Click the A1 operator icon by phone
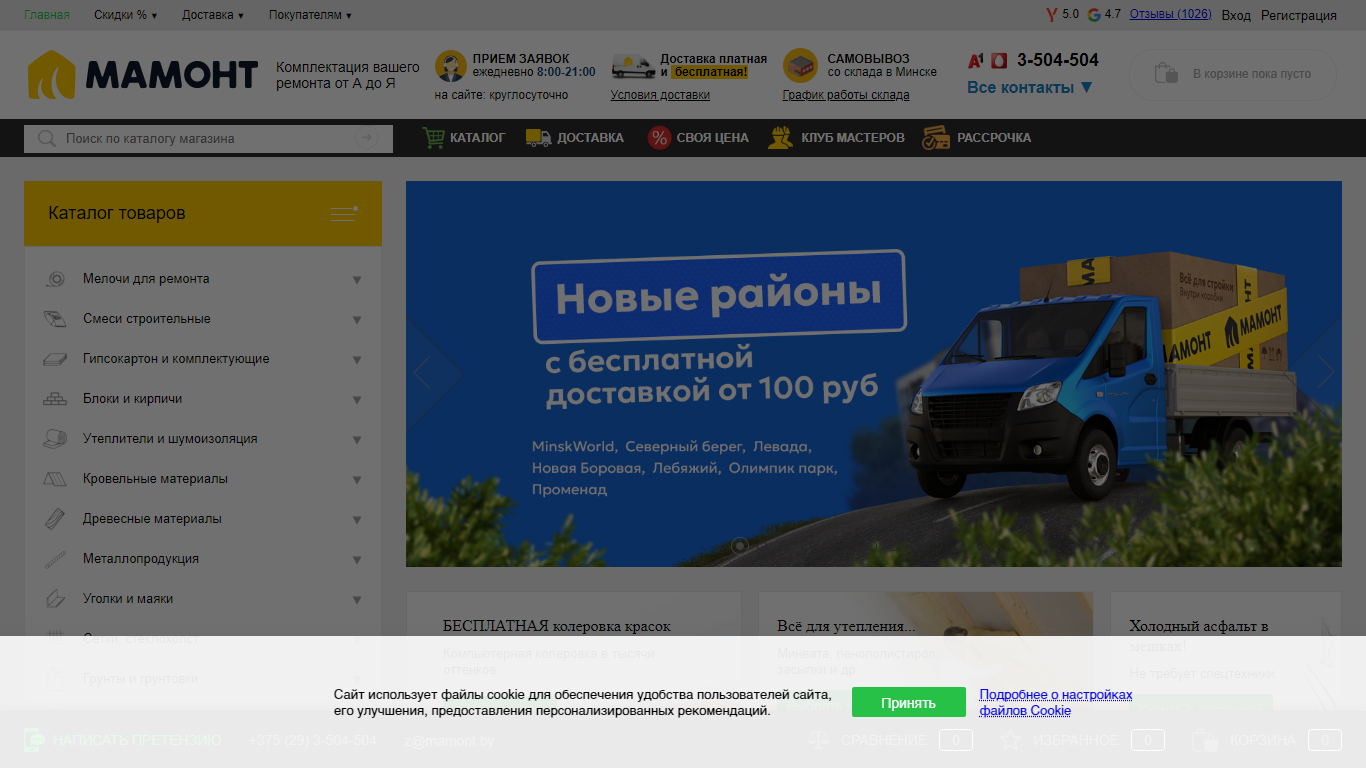Viewport: 1366px width, 768px height. coord(975,60)
